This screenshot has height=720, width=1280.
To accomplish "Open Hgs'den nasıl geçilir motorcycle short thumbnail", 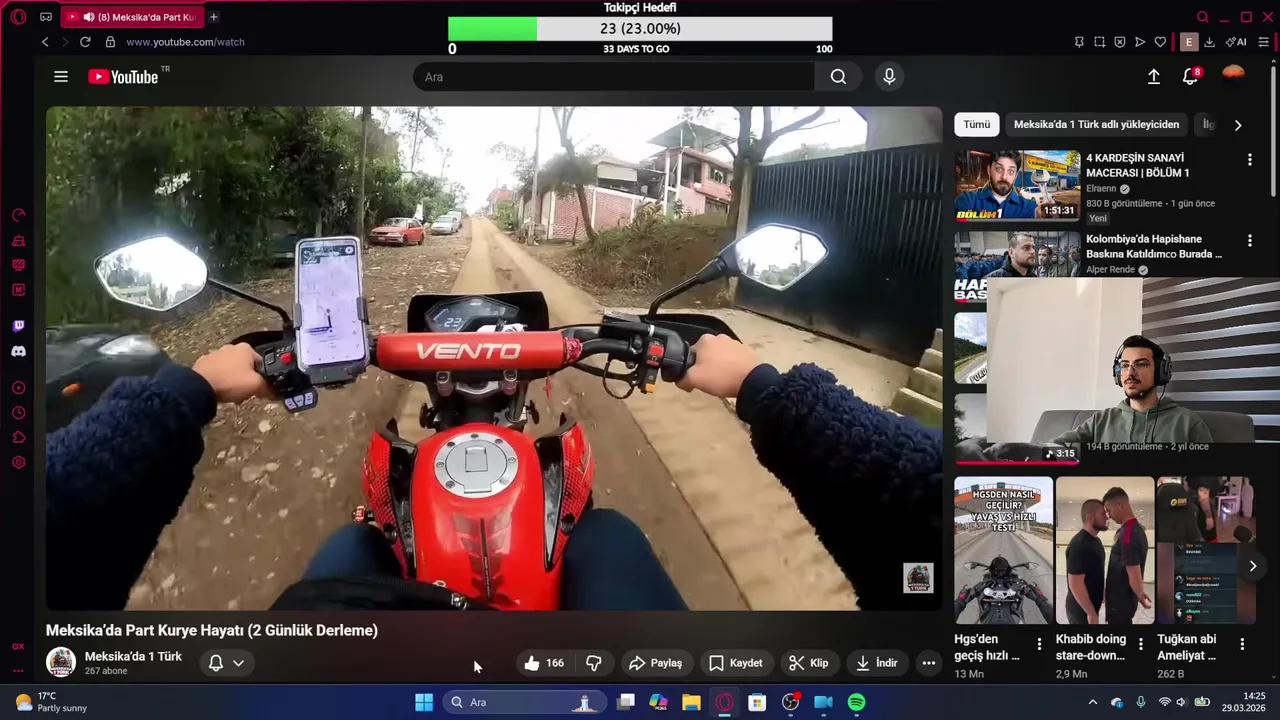I will (x=1003, y=550).
